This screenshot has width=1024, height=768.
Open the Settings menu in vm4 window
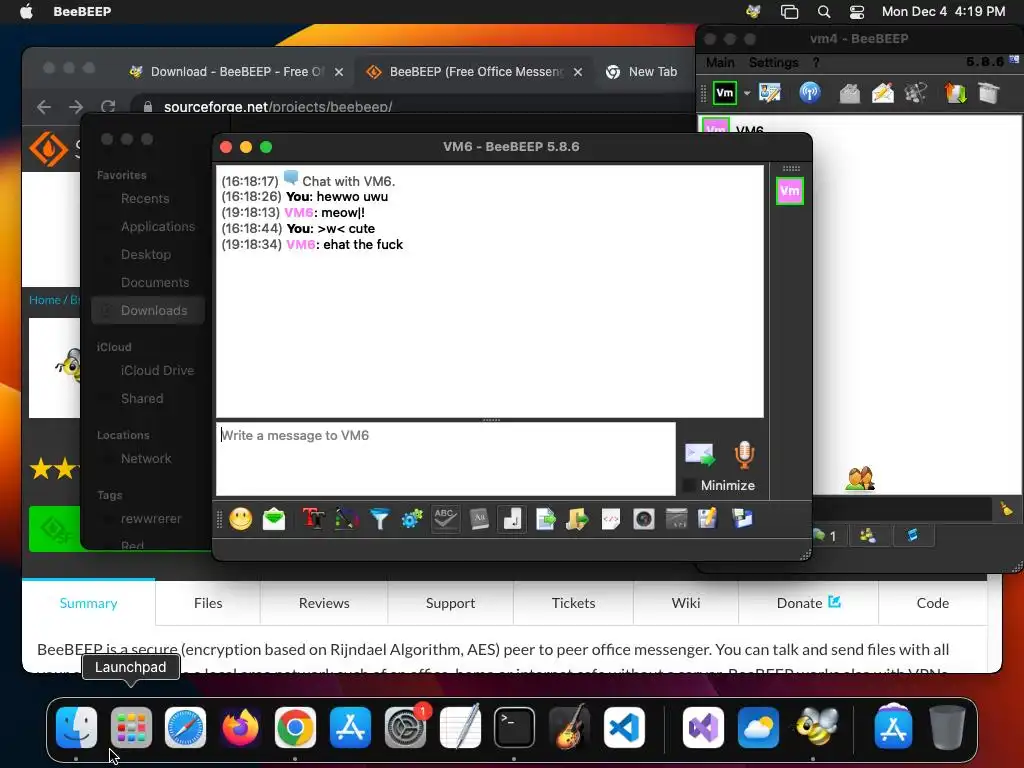pos(773,63)
